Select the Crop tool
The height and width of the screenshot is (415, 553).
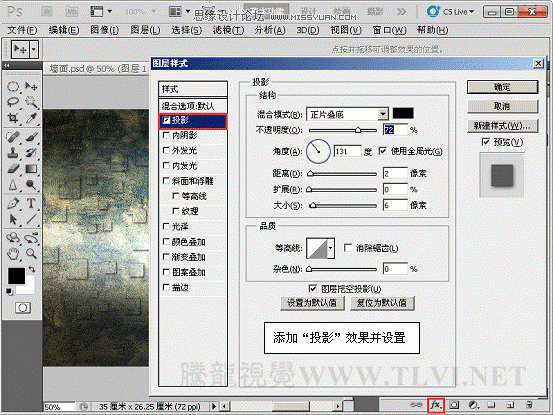tap(13, 118)
